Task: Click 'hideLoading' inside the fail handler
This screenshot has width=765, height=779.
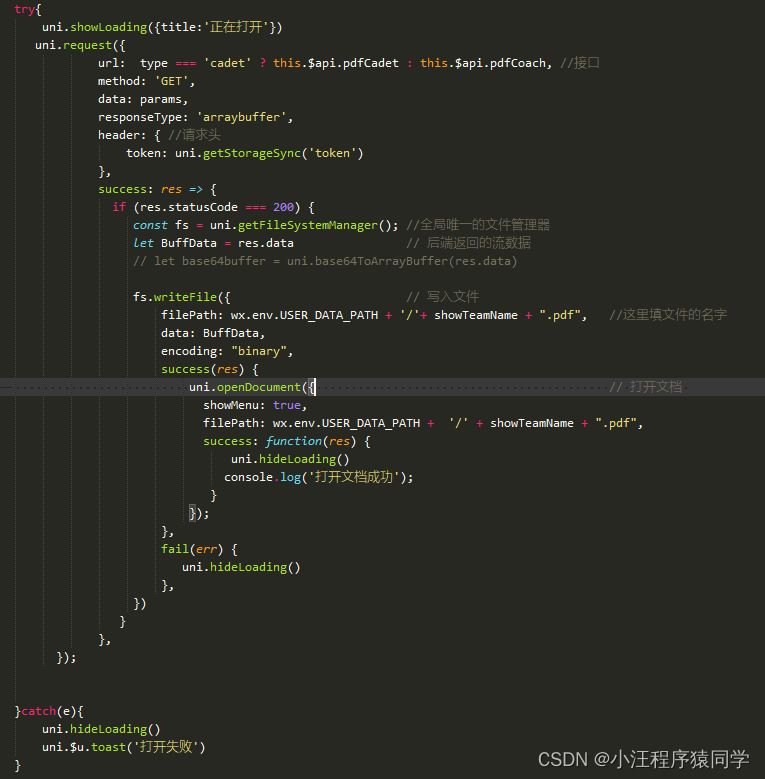Action: (248, 567)
